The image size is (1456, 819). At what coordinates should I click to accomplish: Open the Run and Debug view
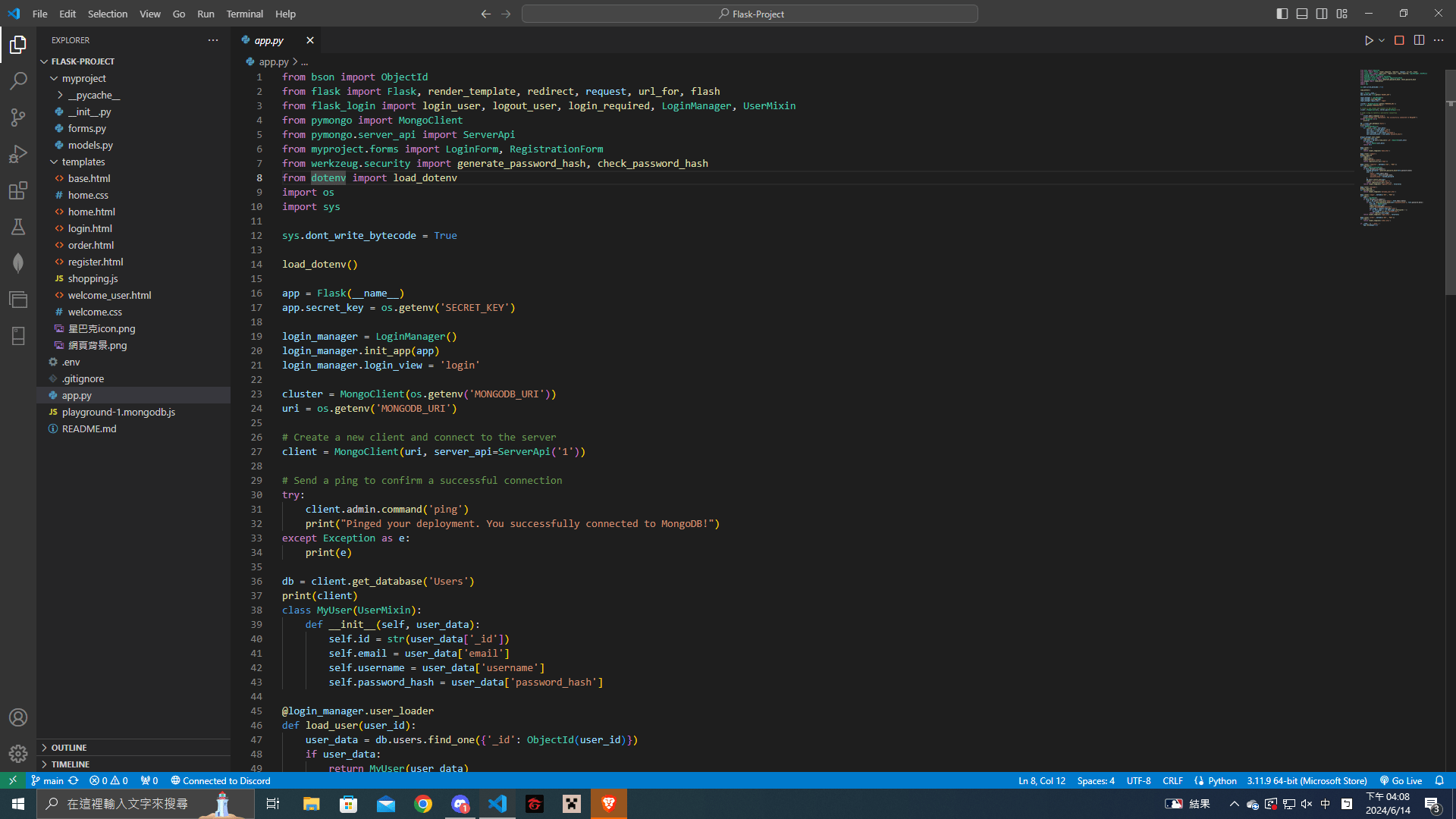pyautogui.click(x=18, y=154)
